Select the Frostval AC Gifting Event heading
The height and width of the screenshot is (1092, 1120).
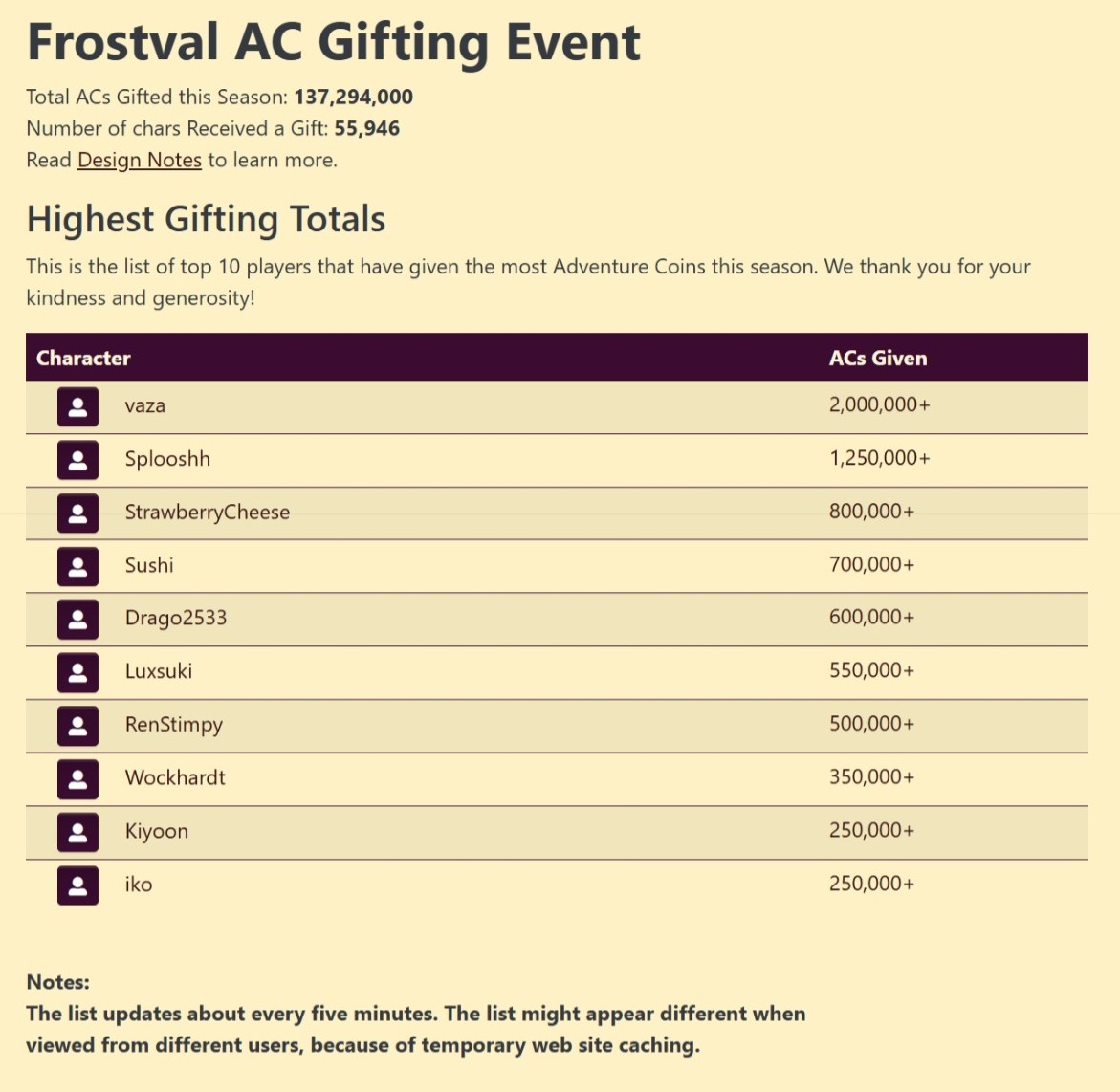pos(333,41)
